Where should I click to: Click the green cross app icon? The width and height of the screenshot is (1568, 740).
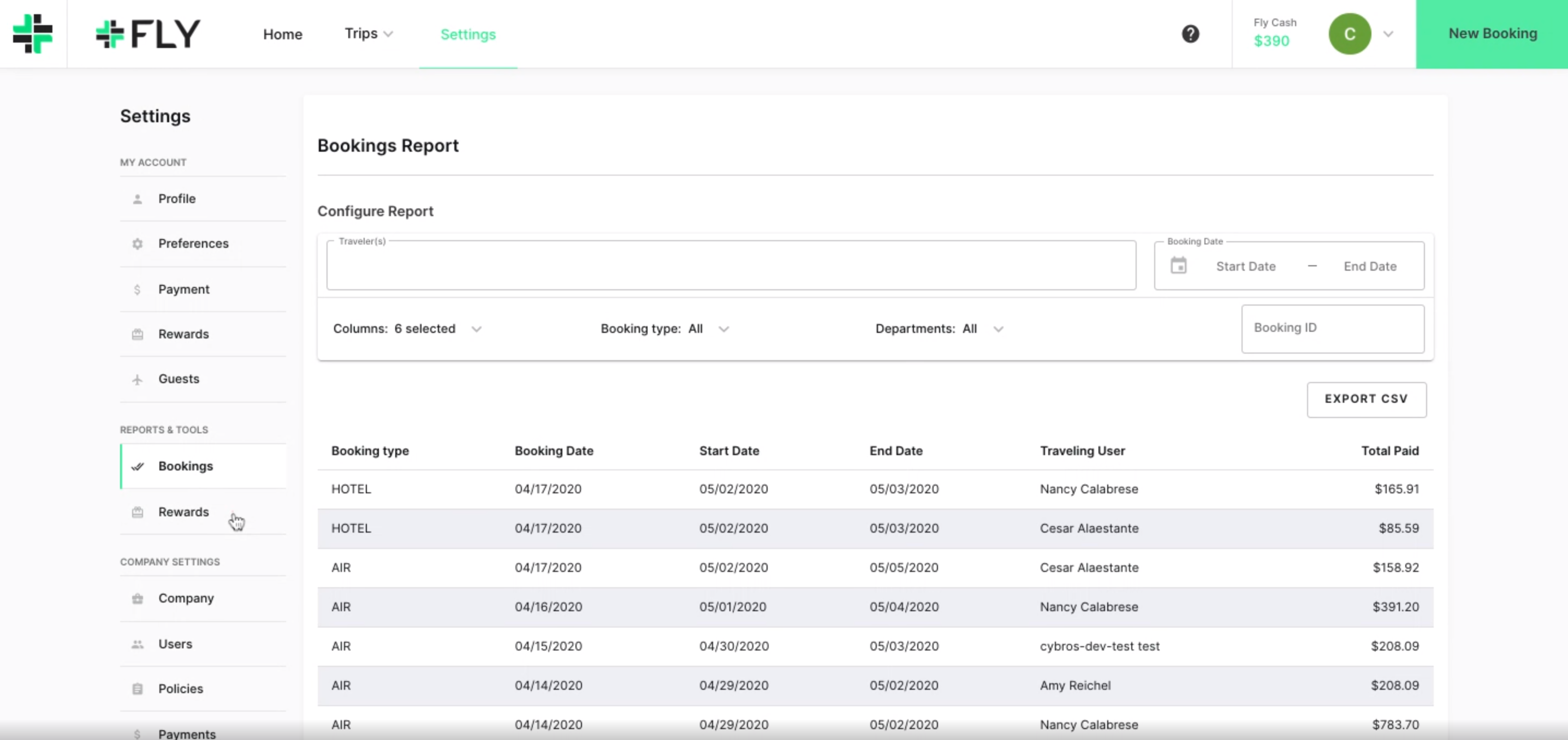[x=33, y=33]
